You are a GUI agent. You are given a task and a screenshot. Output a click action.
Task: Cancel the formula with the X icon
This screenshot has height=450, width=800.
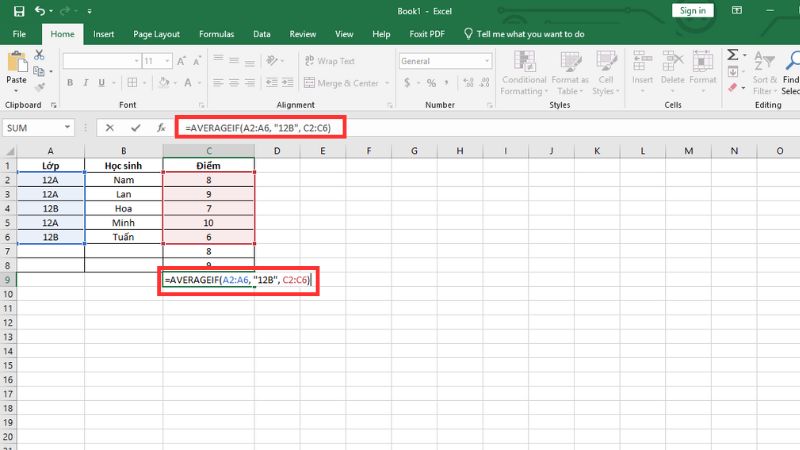(110, 128)
